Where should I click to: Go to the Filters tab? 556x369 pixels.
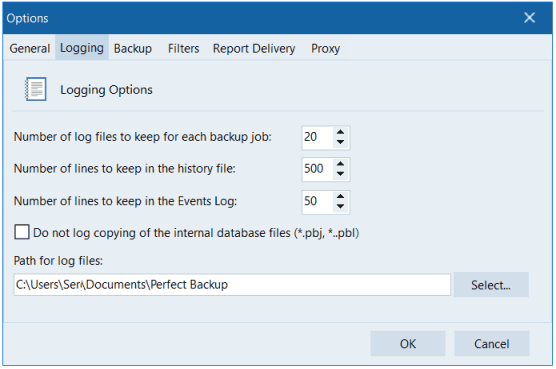(183, 48)
